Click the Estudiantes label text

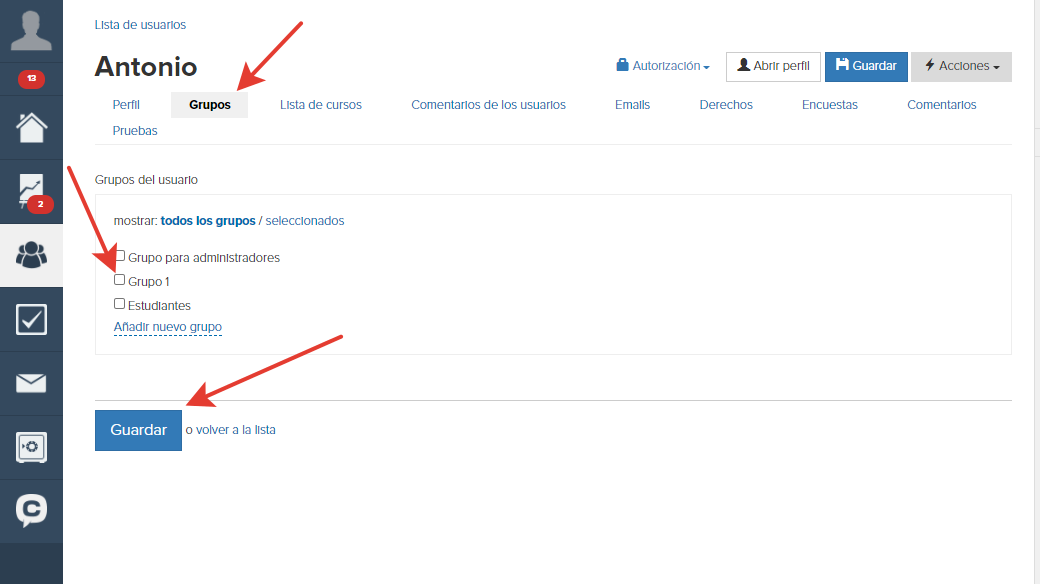point(159,306)
